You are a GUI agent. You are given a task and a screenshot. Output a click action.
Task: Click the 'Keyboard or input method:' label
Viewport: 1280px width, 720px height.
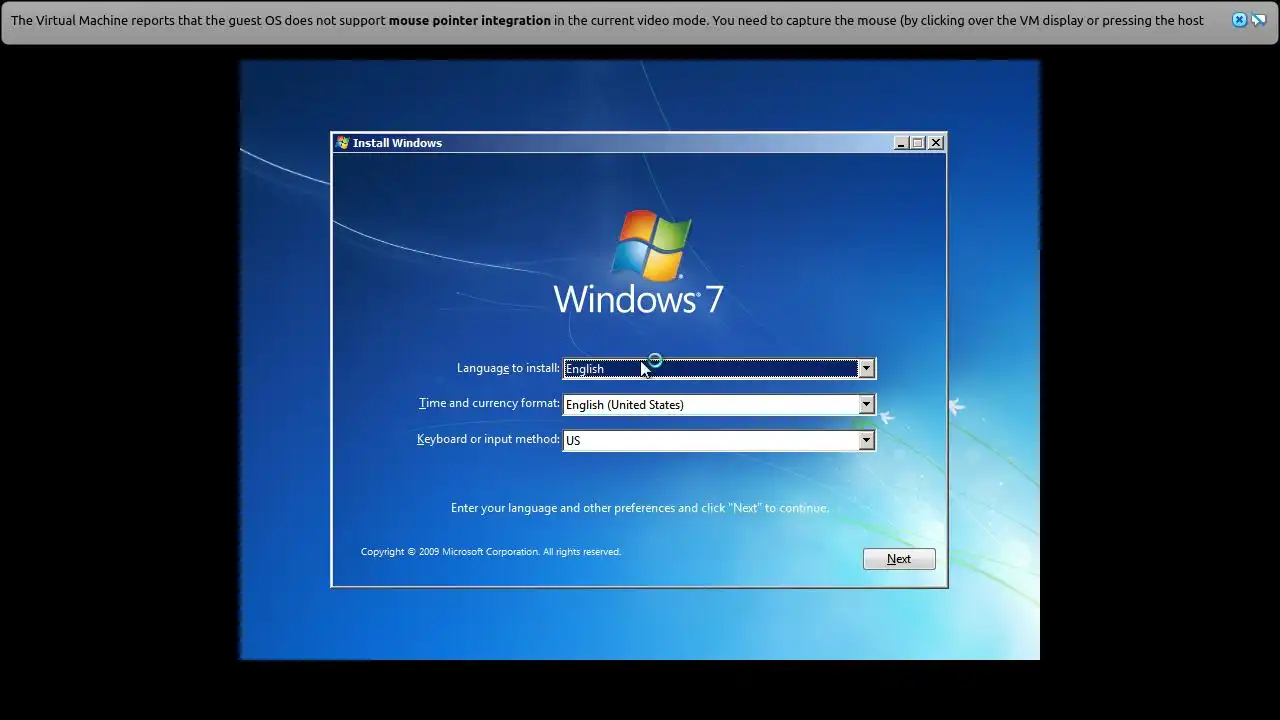pyautogui.click(x=488, y=439)
